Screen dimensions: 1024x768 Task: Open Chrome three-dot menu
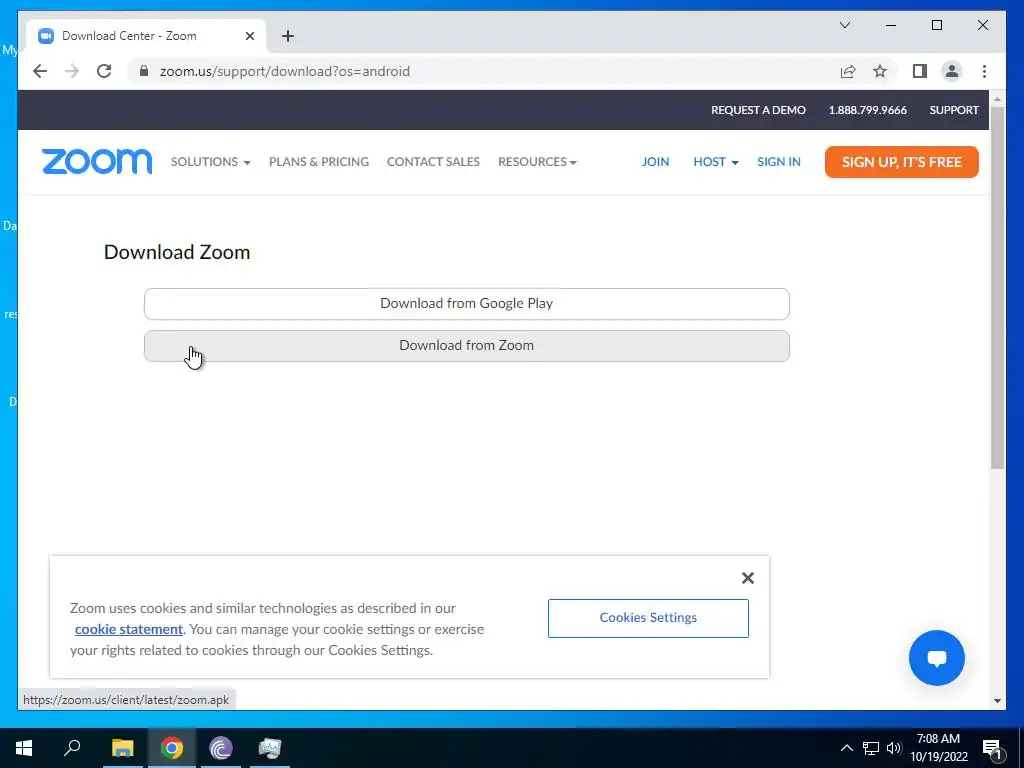tap(984, 71)
